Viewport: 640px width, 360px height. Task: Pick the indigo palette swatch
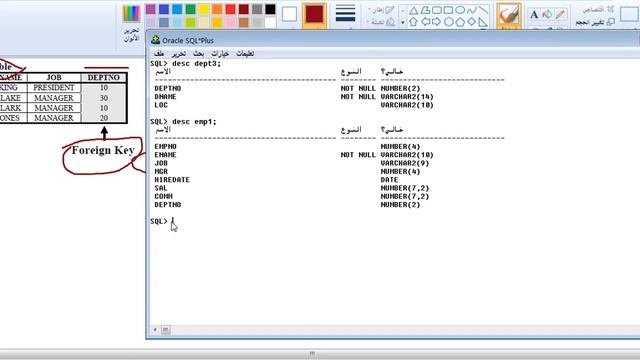tap(164, 9)
